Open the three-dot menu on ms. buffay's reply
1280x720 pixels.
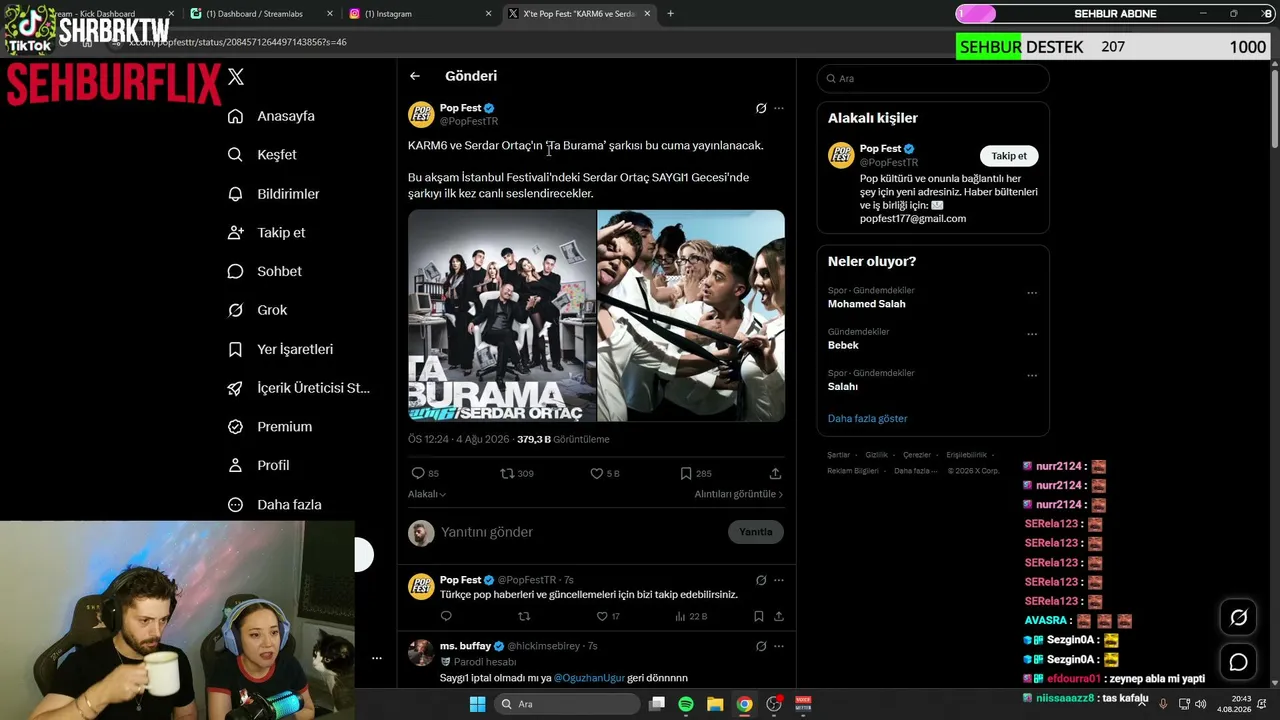click(779, 646)
